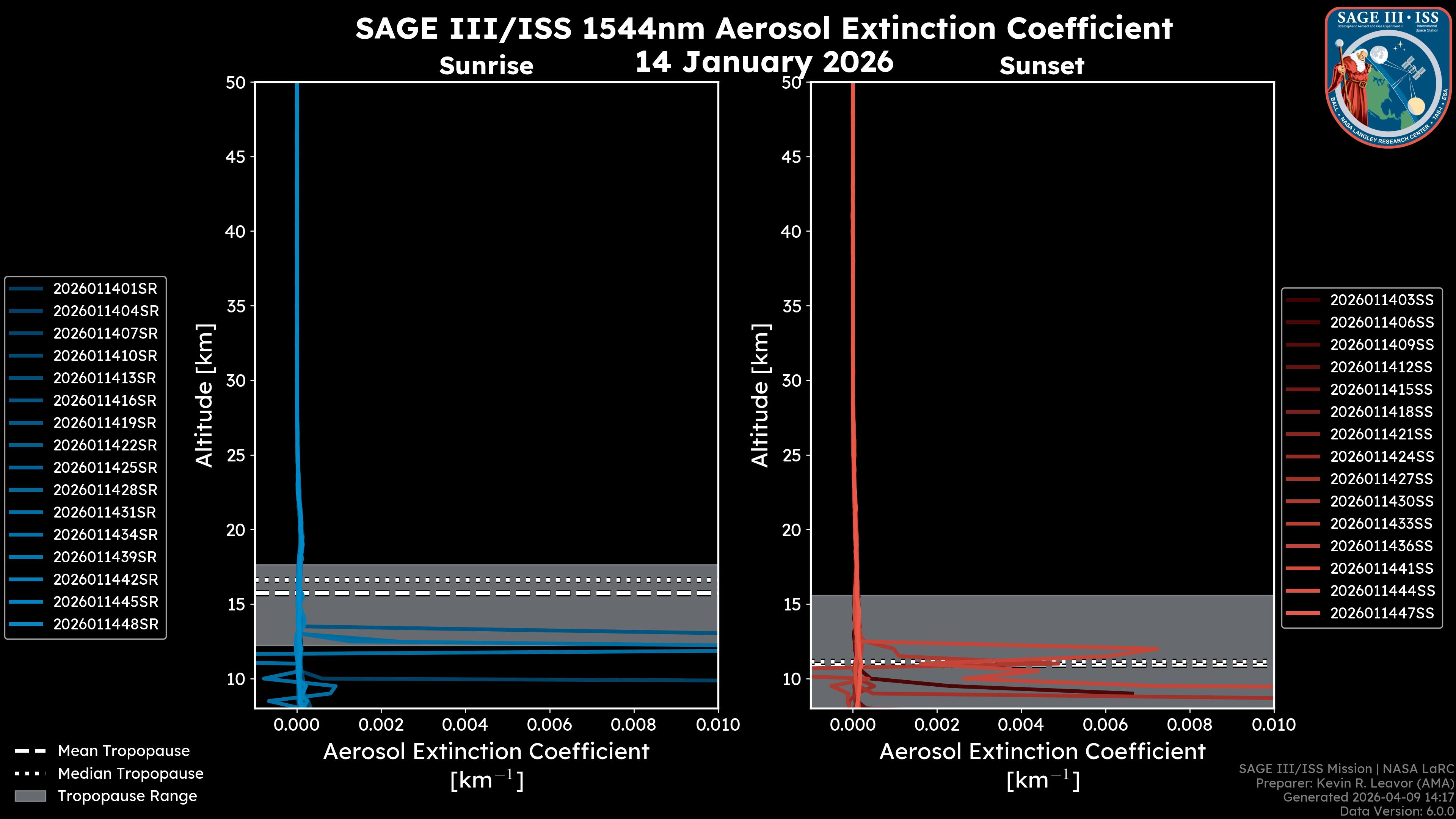Click the Sunrise panel title
The height and width of the screenshot is (819, 1456).
coord(486,66)
